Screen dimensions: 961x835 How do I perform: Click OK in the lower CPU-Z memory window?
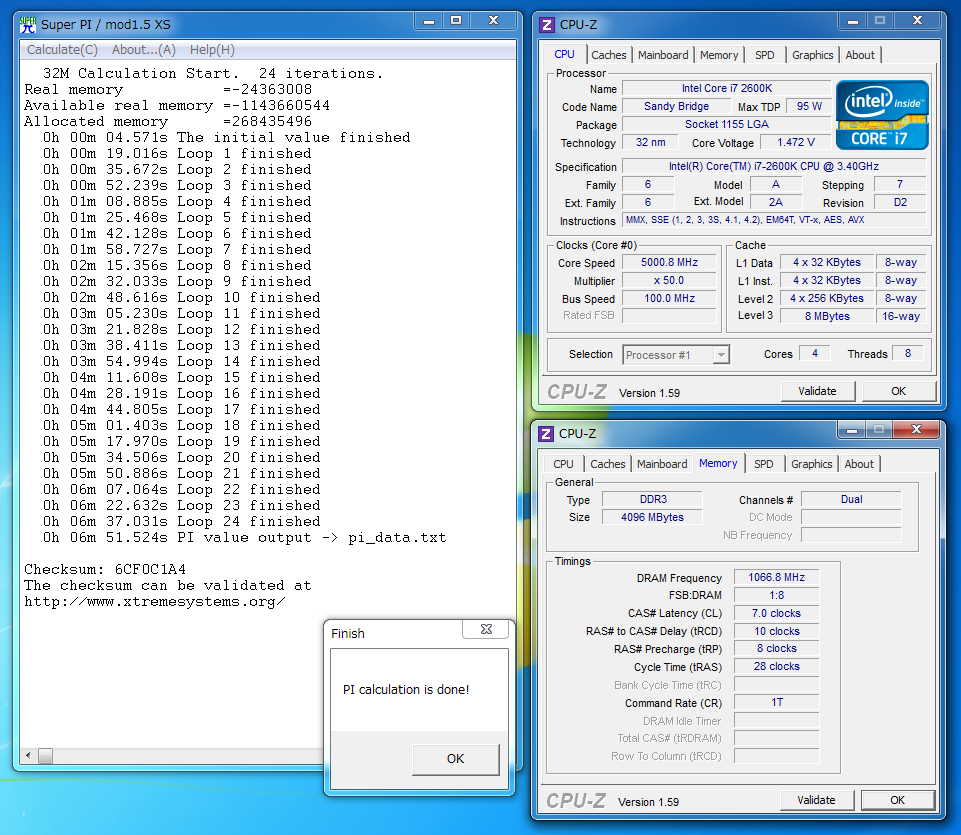click(x=897, y=800)
